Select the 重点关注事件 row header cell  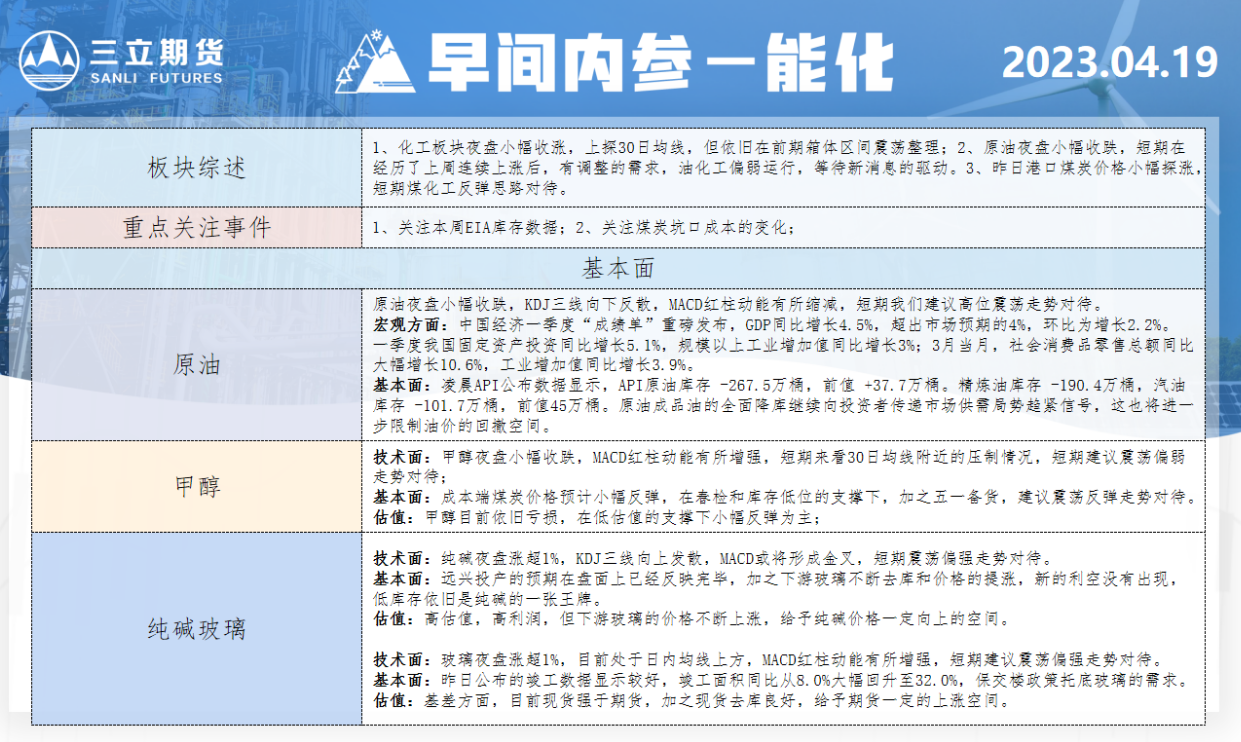click(x=196, y=227)
